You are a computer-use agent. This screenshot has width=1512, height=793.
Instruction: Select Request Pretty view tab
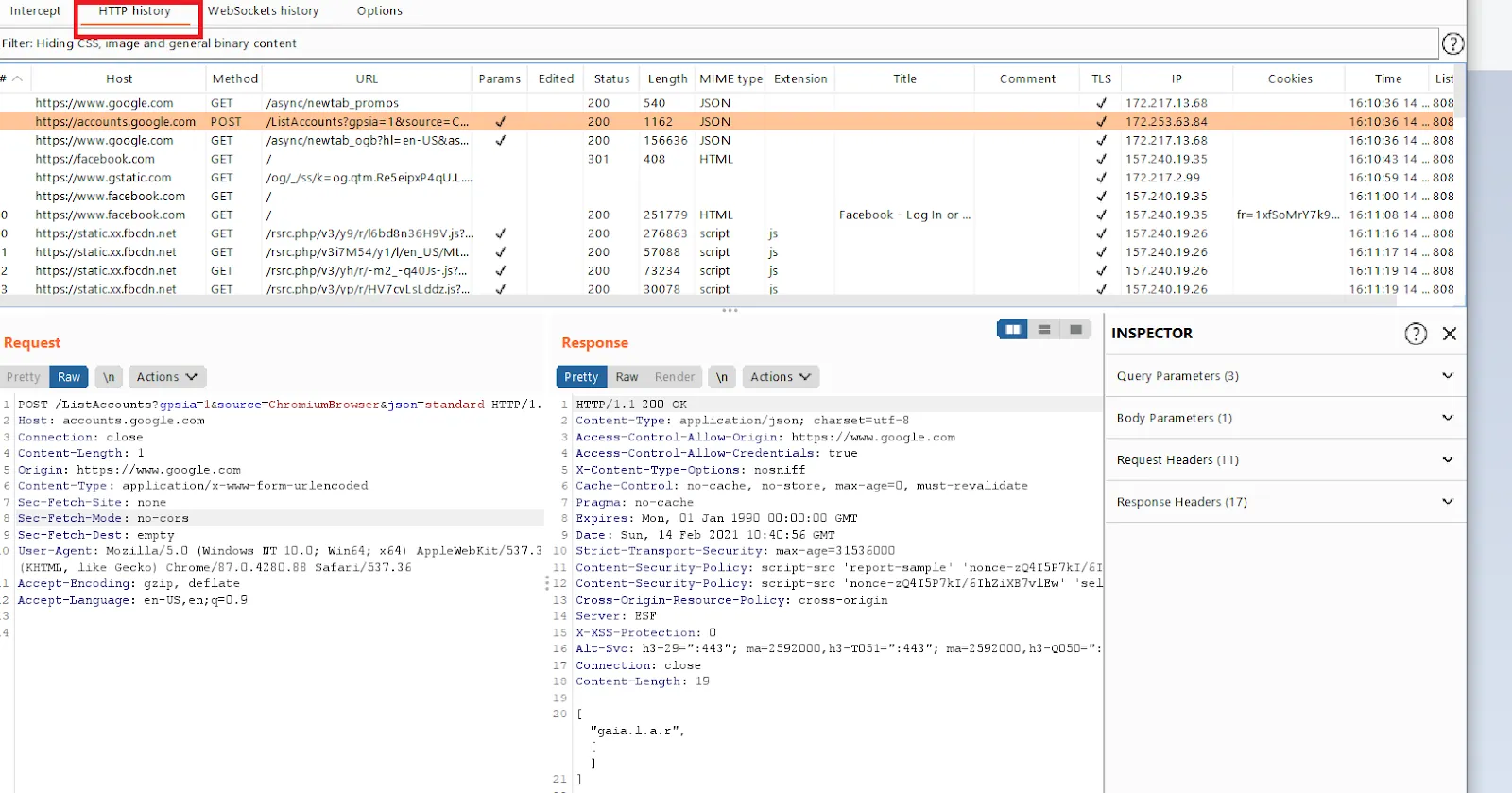click(24, 377)
